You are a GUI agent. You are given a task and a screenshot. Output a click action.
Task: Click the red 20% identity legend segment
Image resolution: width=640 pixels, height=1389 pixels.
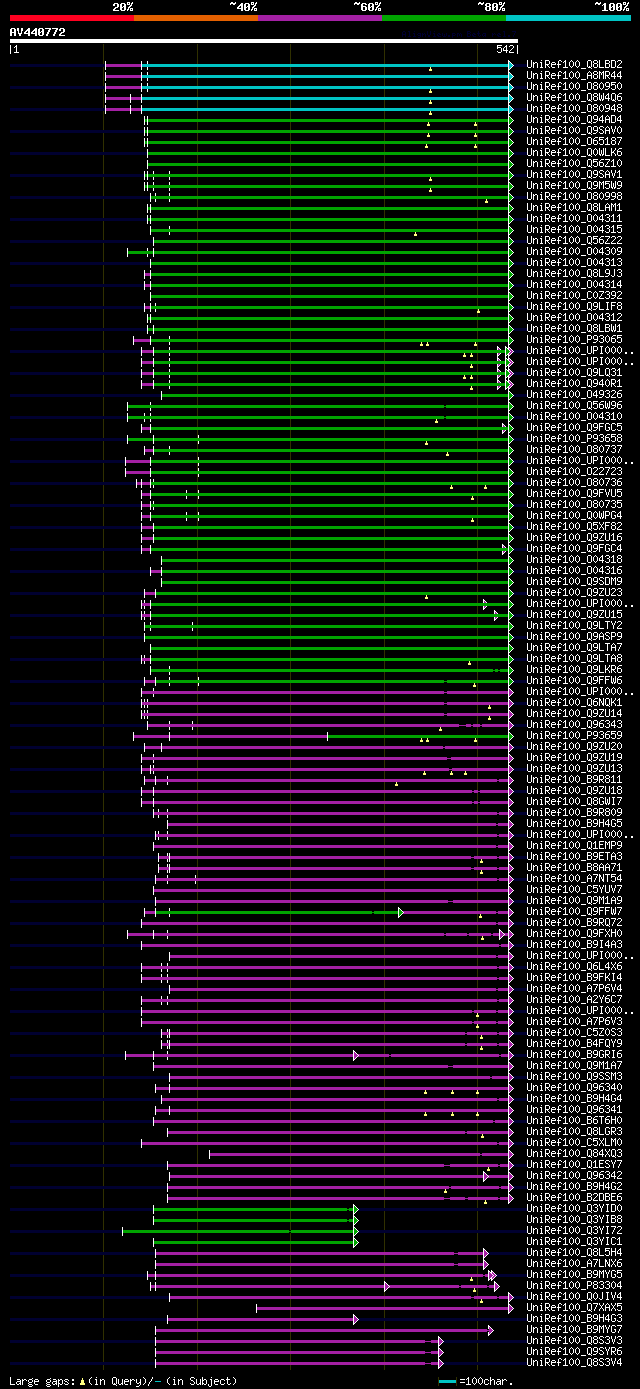point(71,18)
